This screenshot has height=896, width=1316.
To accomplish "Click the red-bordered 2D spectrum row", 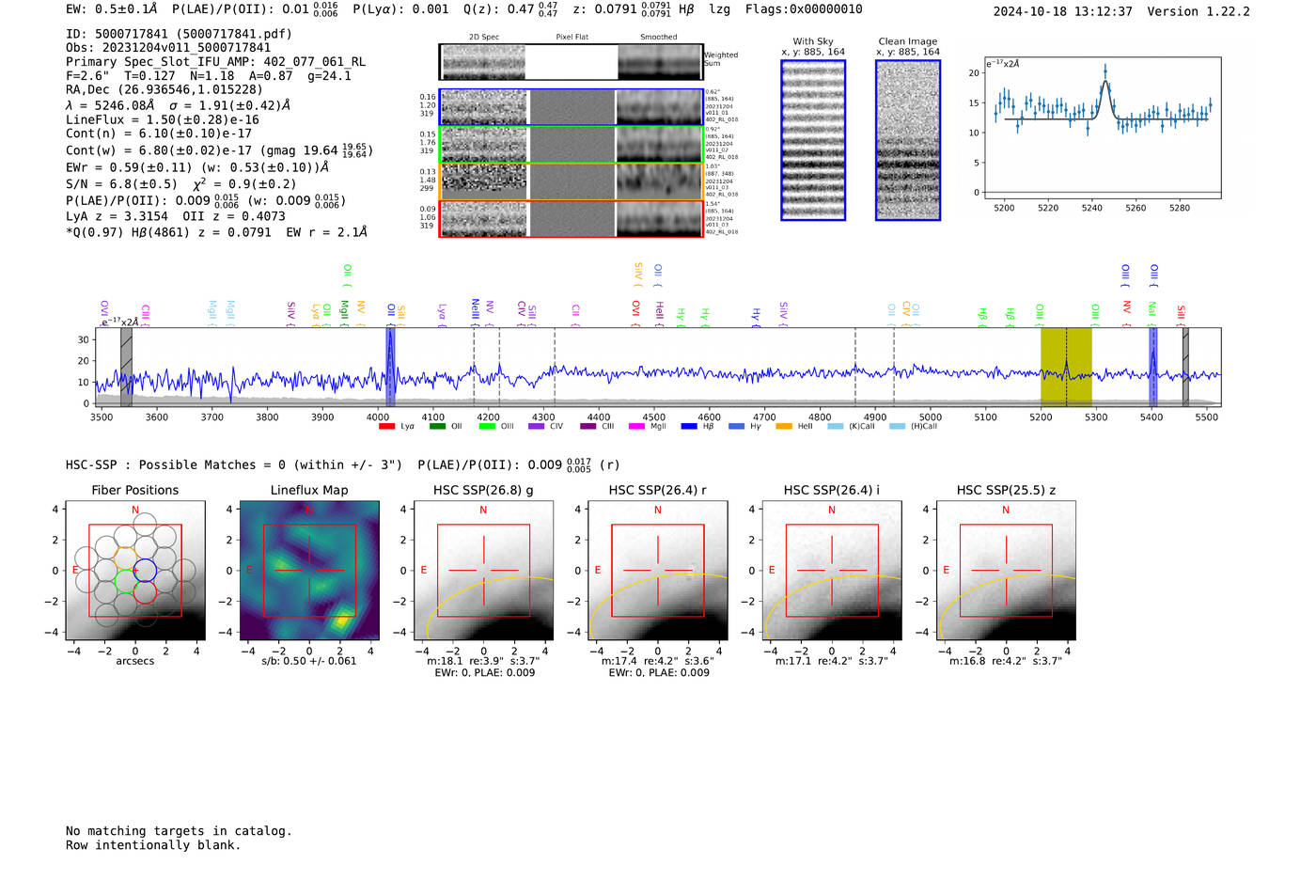I will (x=571, y=218).
